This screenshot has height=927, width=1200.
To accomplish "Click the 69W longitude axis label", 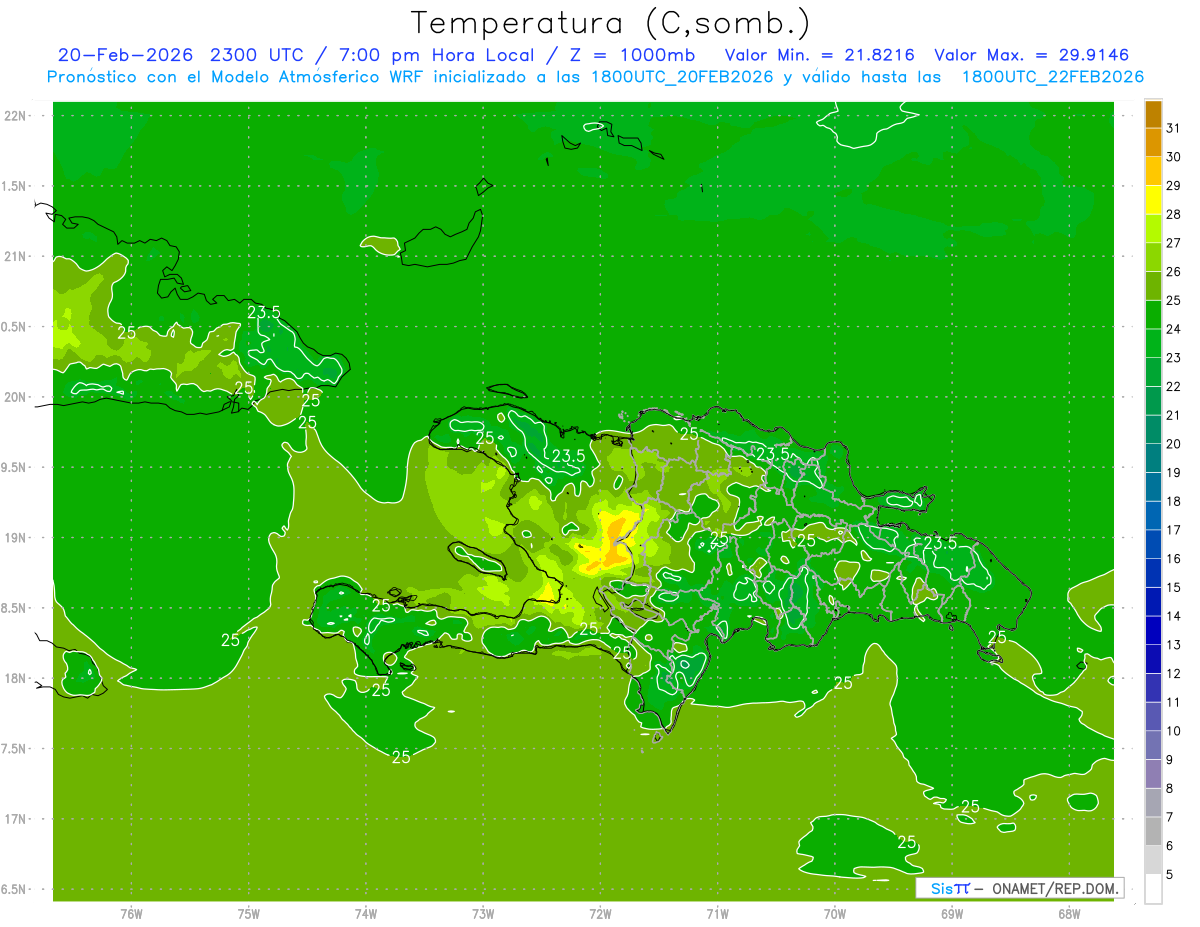I will tap(952, 914).
